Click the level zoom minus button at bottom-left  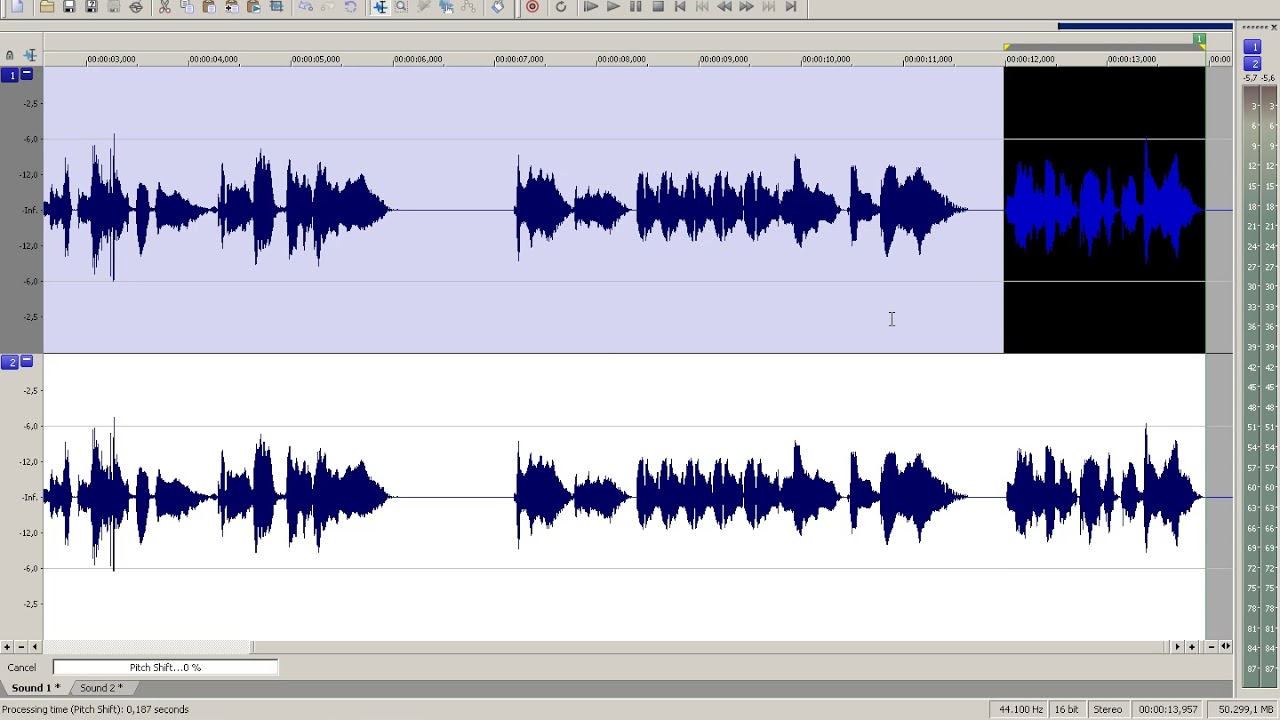tap(21, 647)
